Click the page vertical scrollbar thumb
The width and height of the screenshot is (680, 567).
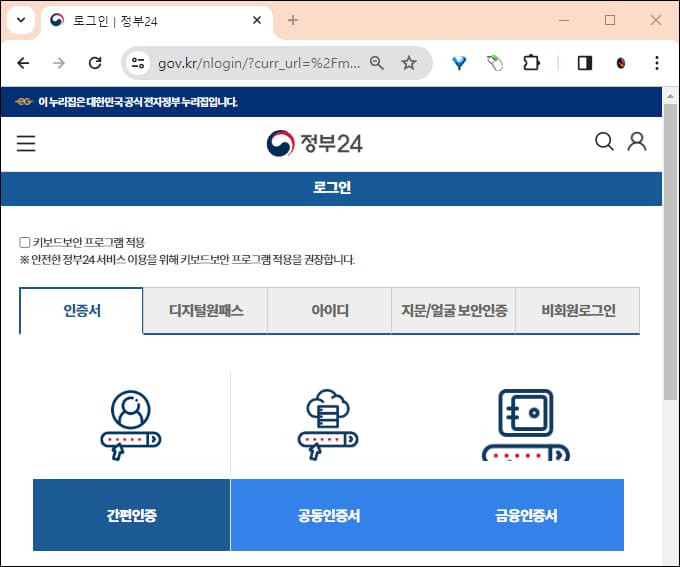[670, 252]
